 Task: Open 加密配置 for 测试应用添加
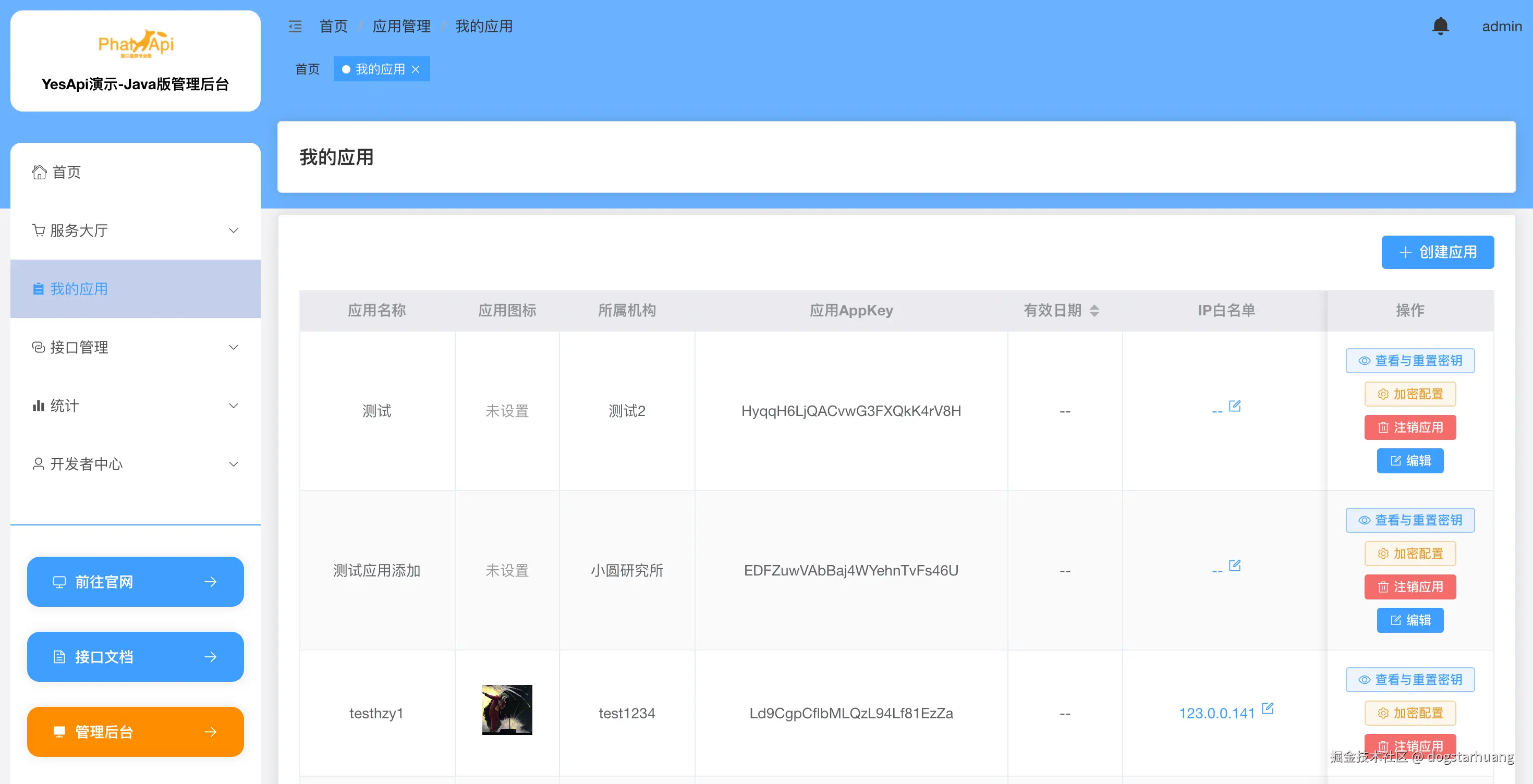click(x=1410, y=553)
